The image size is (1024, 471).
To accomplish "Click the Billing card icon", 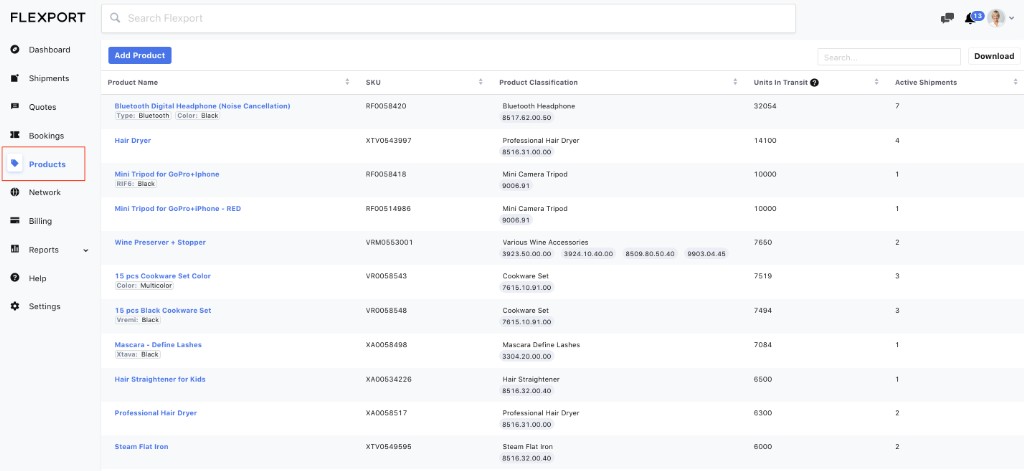I will click(15, 221).
